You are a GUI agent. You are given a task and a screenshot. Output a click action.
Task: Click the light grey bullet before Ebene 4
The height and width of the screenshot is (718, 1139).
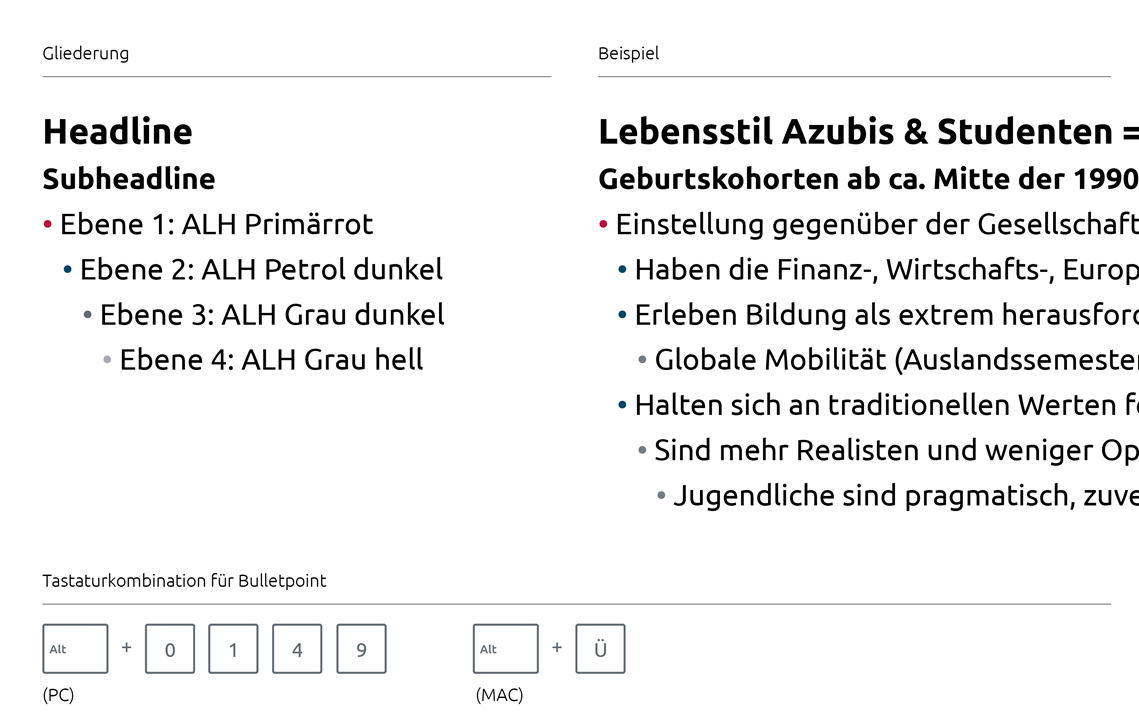point(107,360)
